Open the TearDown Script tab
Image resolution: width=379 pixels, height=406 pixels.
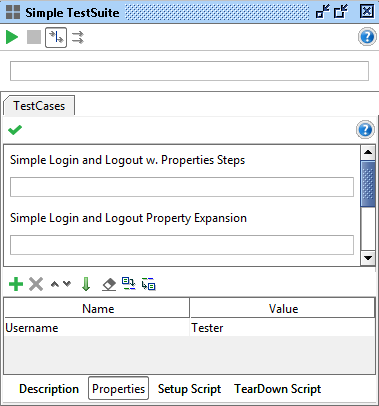[278, 389]
